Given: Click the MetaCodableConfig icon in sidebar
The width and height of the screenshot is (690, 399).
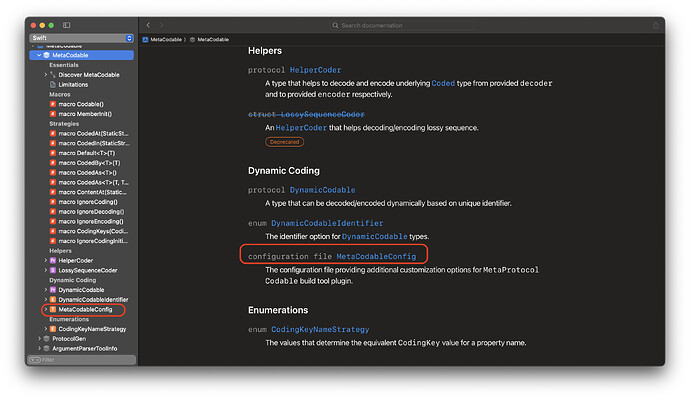Looking at the screenshot, I should tap(53, 309).
